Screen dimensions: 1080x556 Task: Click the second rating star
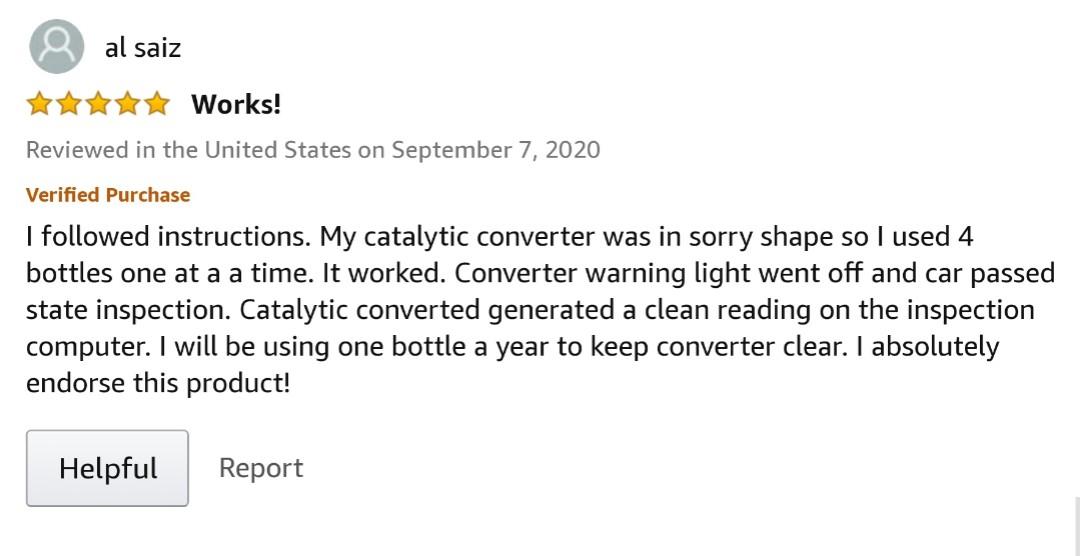click(69, 104)
